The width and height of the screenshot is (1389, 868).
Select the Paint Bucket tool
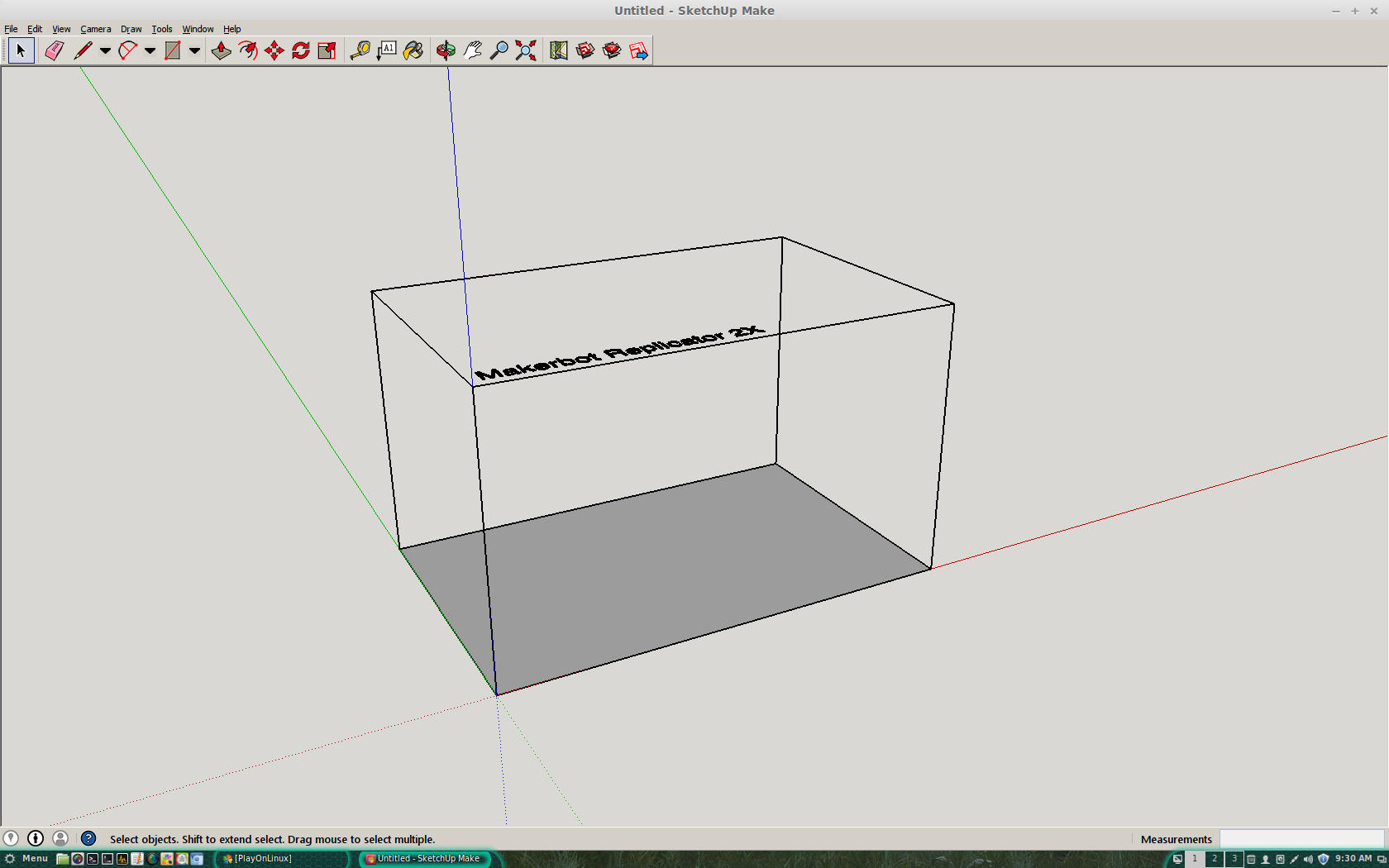(x=413, y=51)
